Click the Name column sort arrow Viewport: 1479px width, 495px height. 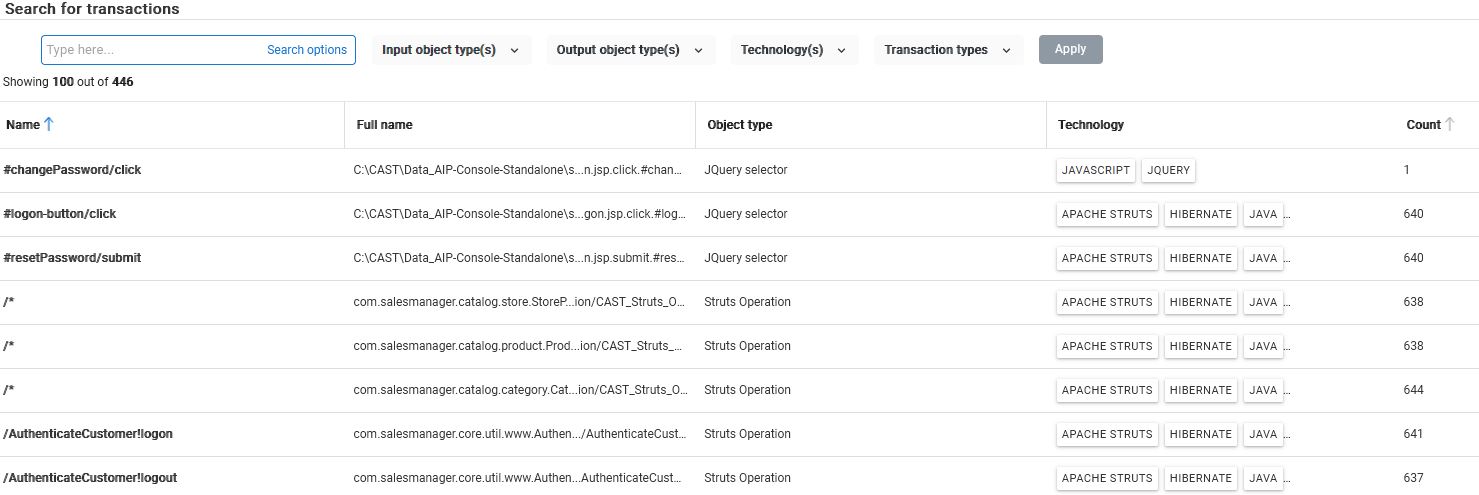(49, 125)
